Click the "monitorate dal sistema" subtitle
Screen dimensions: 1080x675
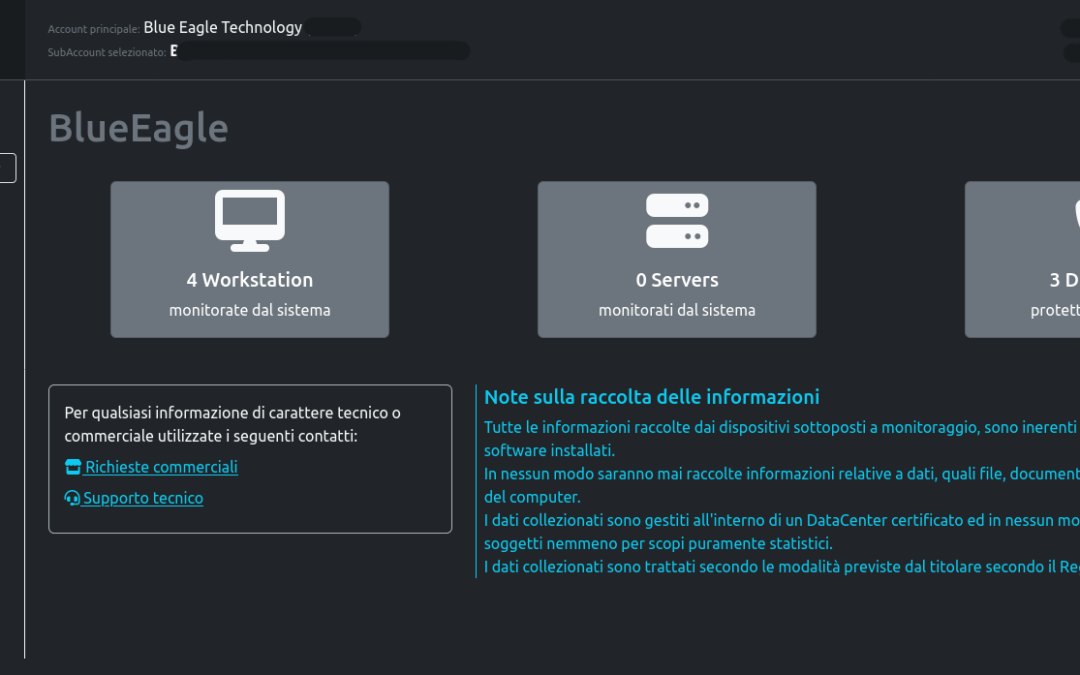tap(250, 310)
